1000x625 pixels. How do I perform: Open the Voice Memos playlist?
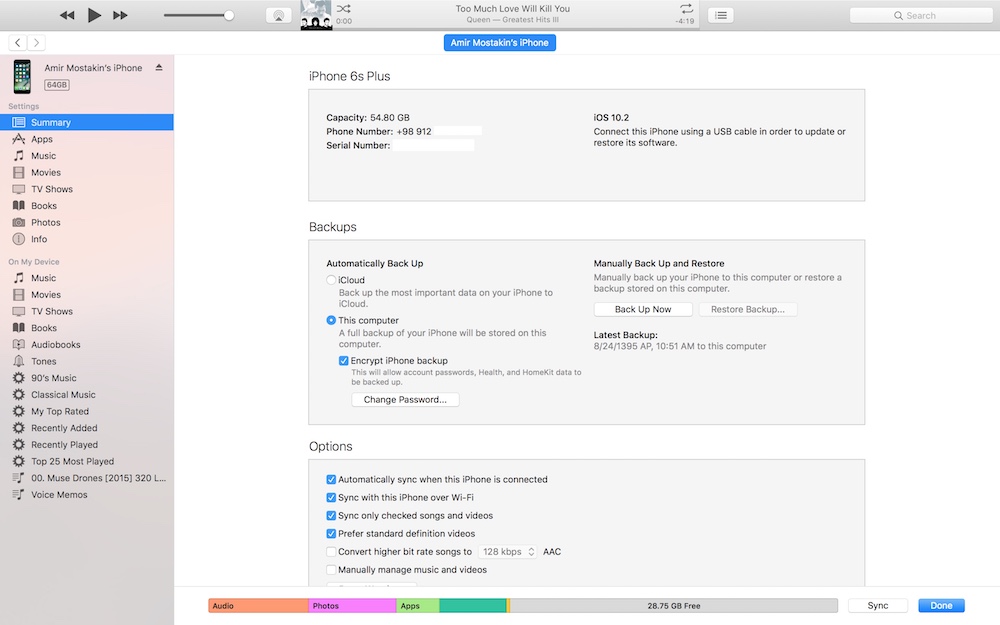point(87,494)
